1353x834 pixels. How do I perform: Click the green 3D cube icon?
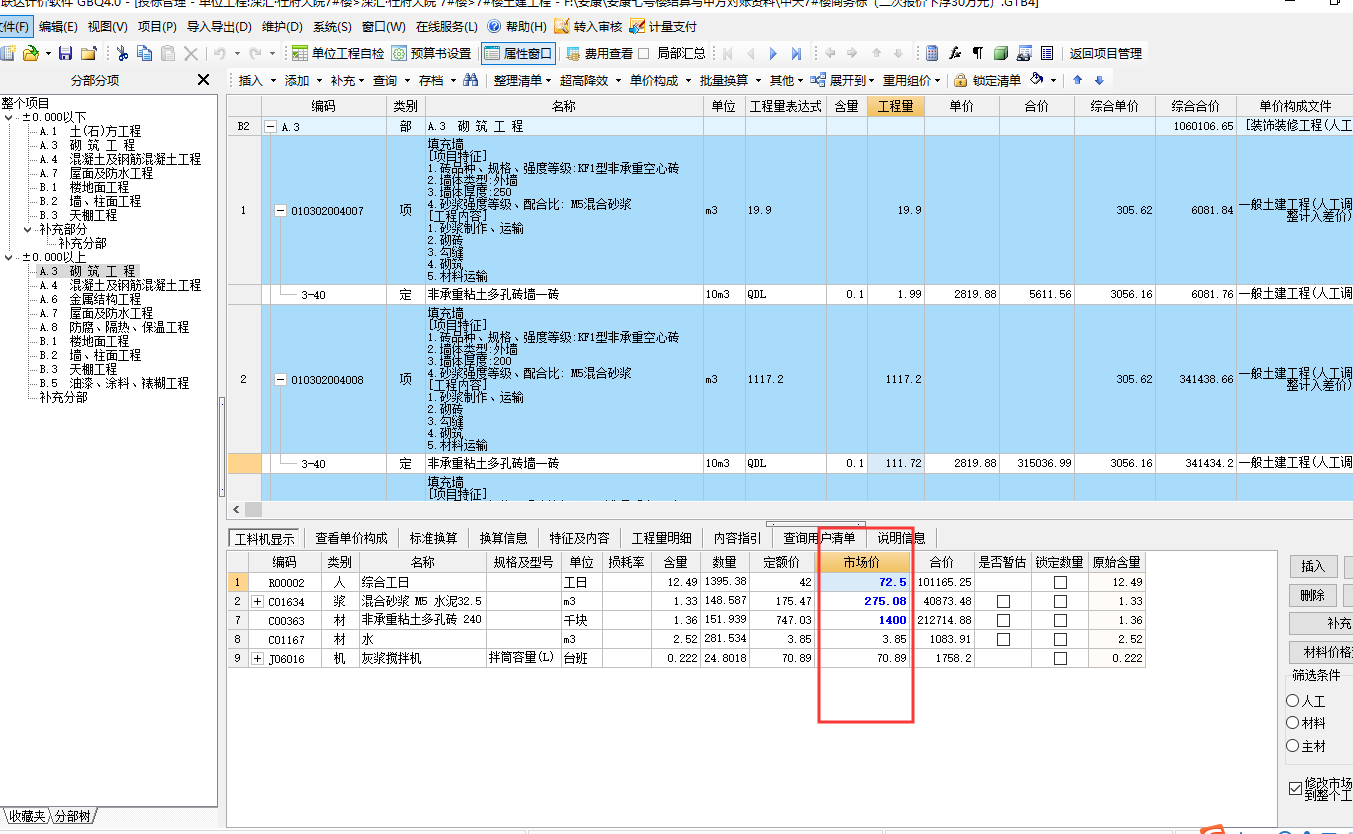click(1000, 53)
